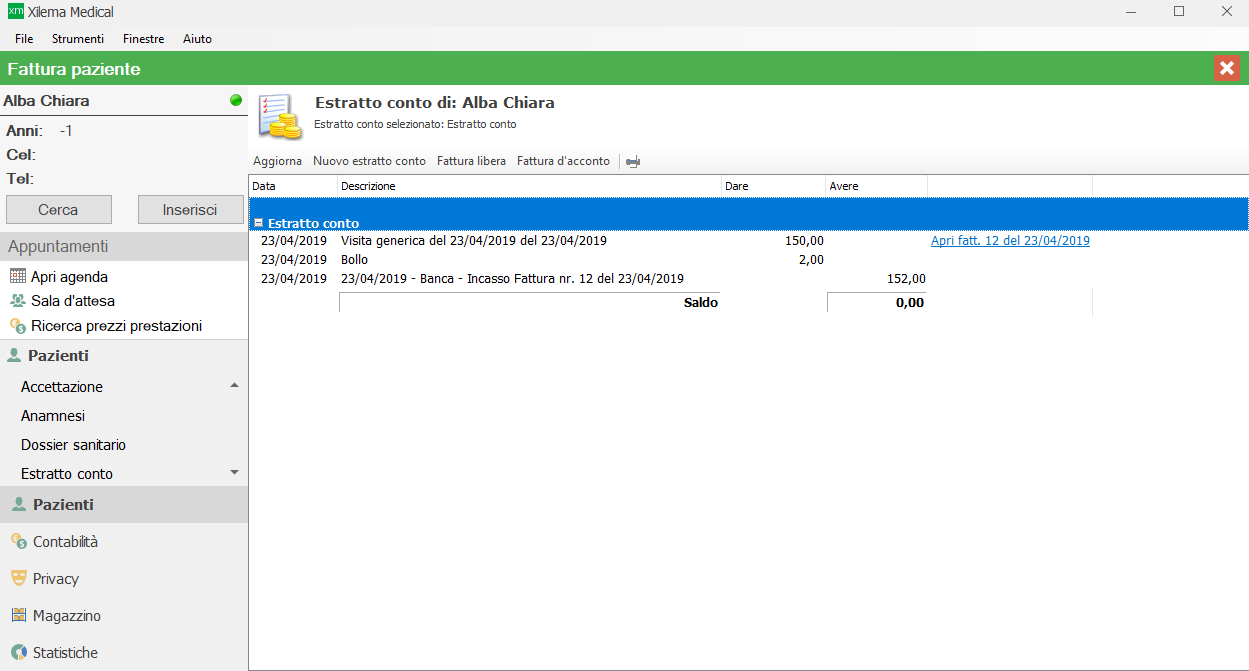Maximize the Xilema Medical window
The height and width of the screenshot is (671, 1249).
point(1179,12)
